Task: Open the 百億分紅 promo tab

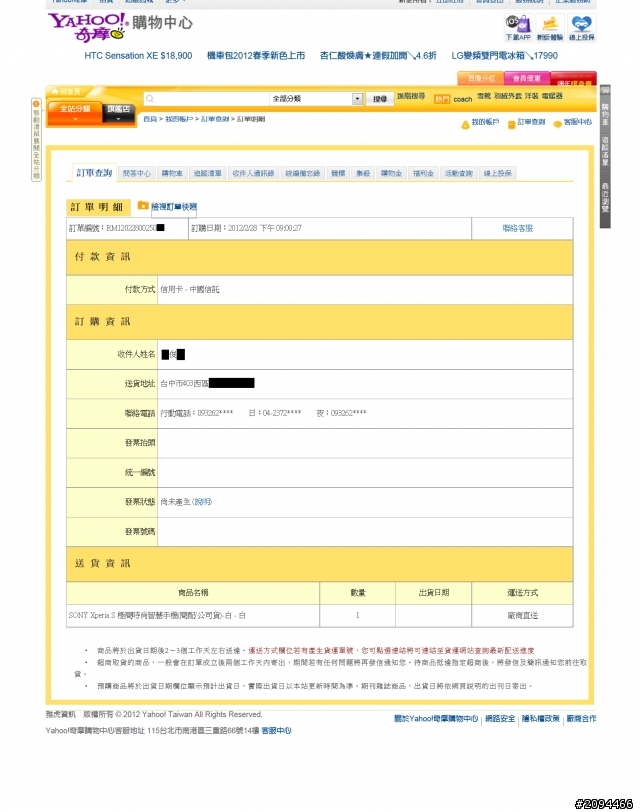Action: tap(481, 78)
